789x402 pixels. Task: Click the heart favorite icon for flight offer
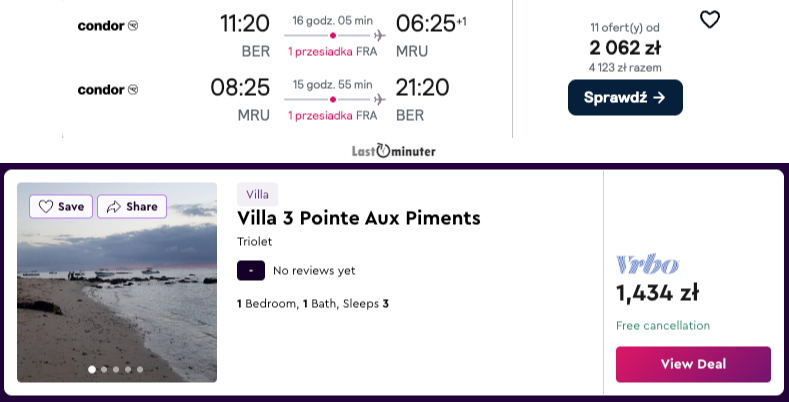click(x=710, y=20)
